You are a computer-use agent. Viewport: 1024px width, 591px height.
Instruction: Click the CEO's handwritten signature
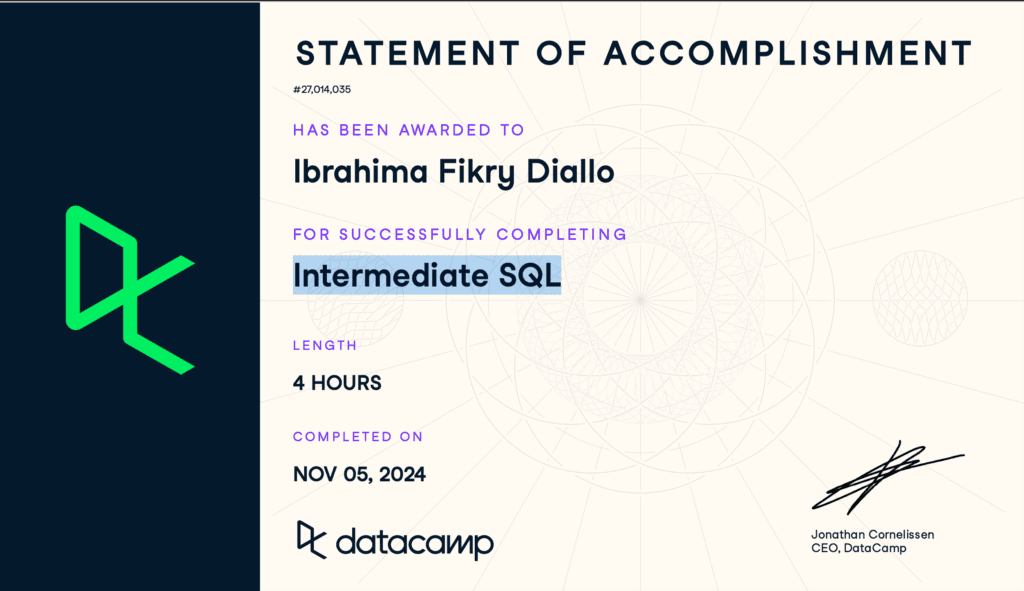click(x=883, y=477)
